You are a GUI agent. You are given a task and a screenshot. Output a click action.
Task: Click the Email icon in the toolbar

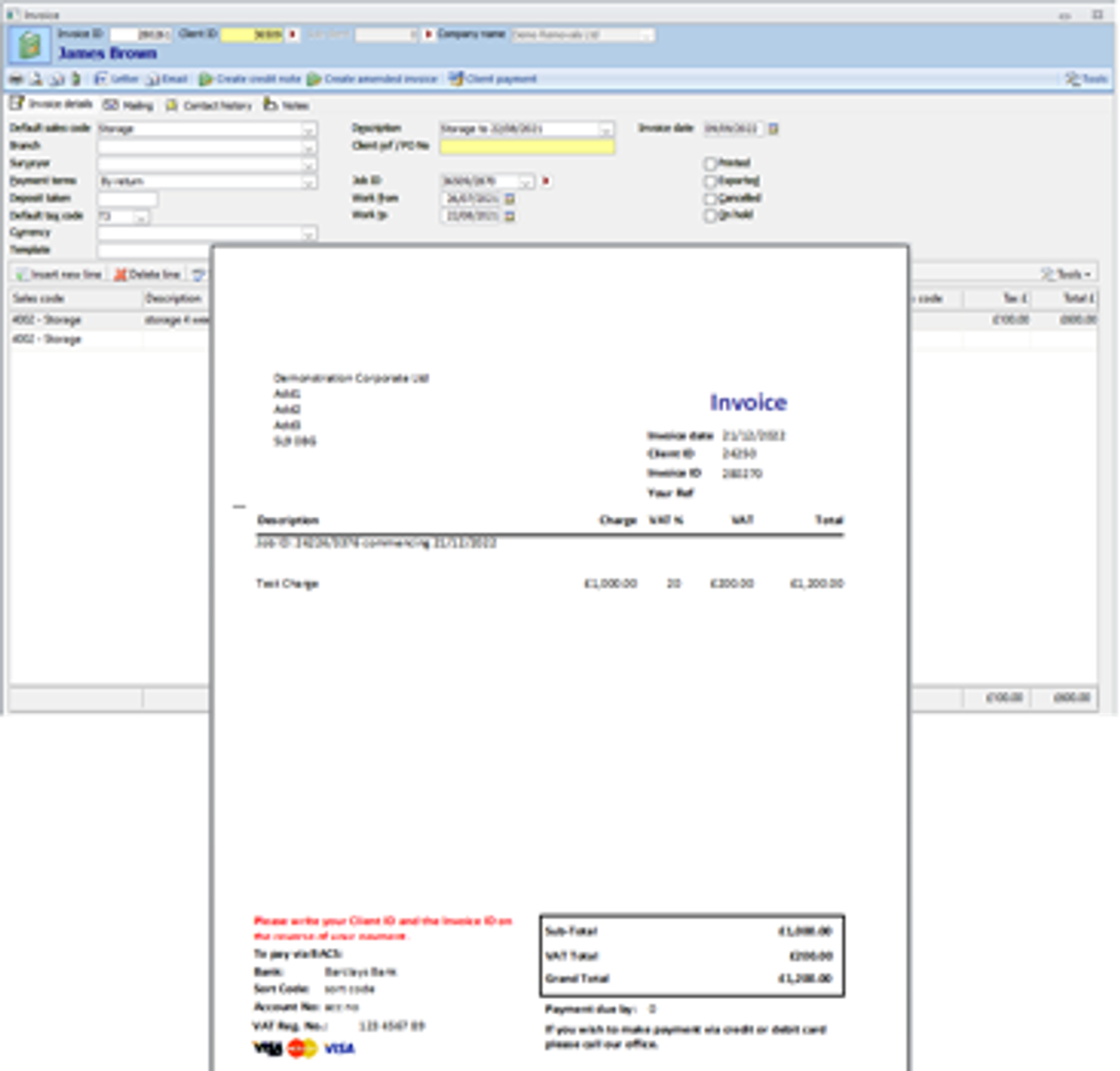152,79
